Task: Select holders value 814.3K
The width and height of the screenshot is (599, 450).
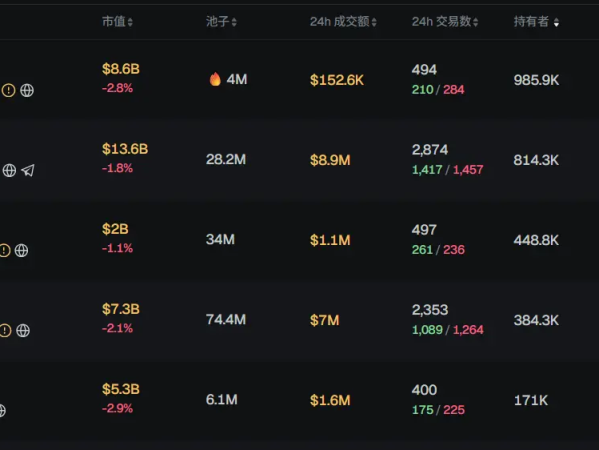Action: (536, 160)
